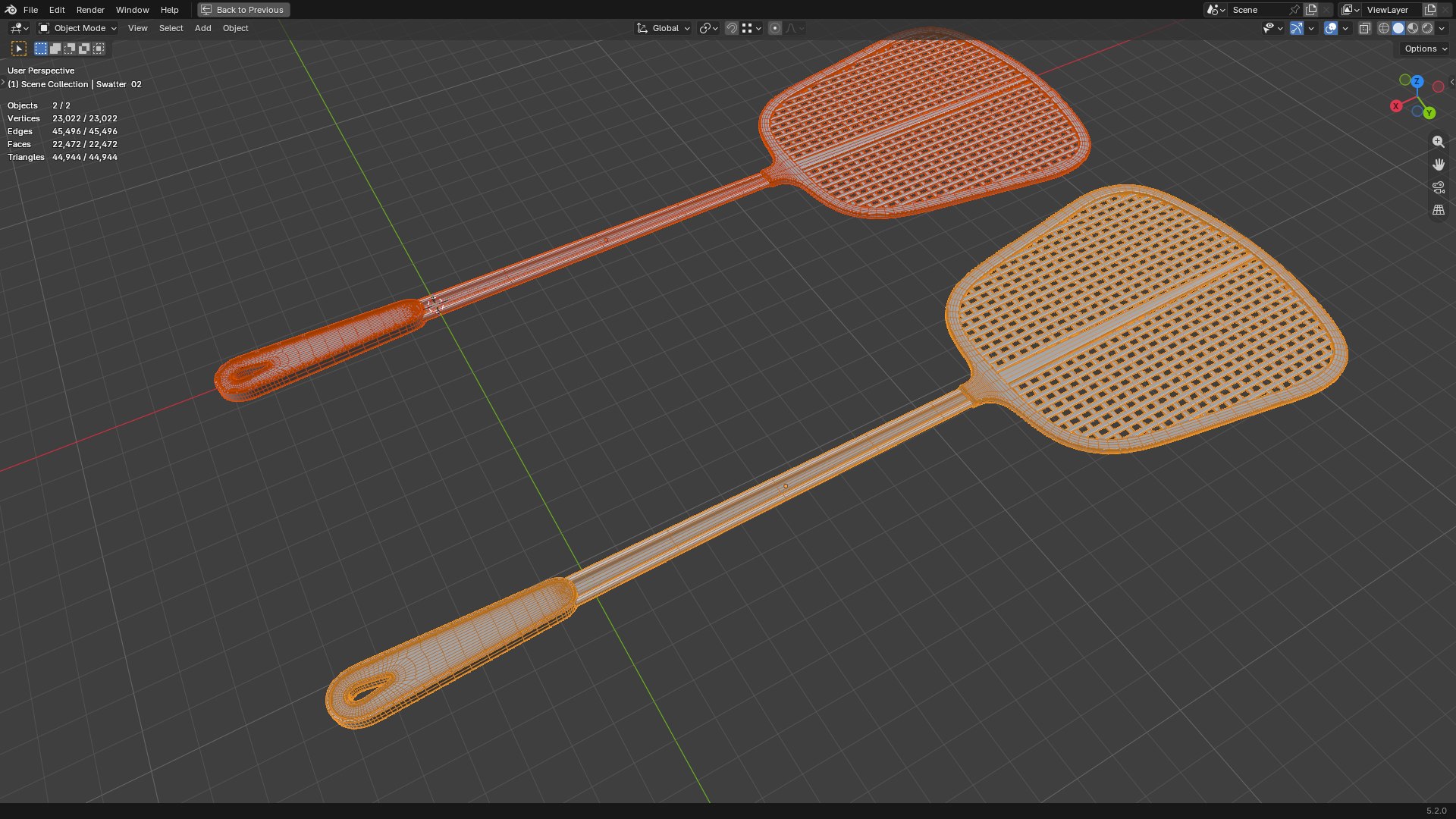Toggle show overlays button
Viewport: 1456px width, 819px height.
(x=1331, y=28)
